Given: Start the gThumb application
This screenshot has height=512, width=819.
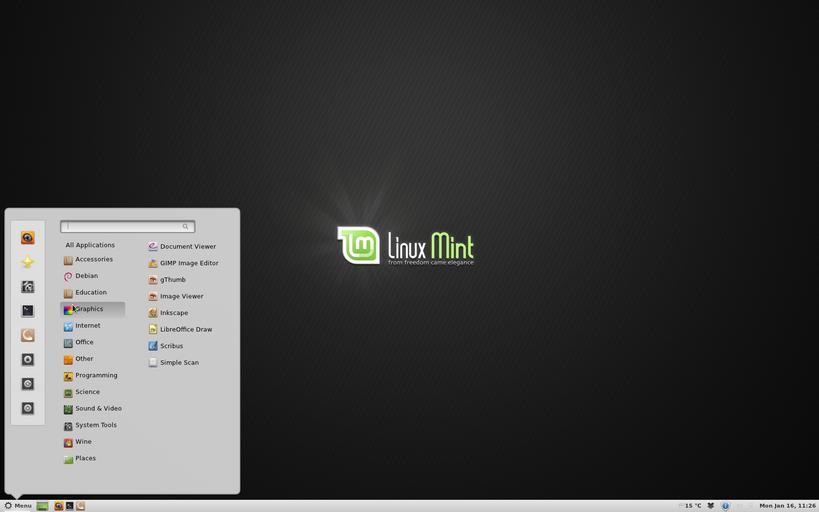Looking at the screenshot, I should click(172, 280).
